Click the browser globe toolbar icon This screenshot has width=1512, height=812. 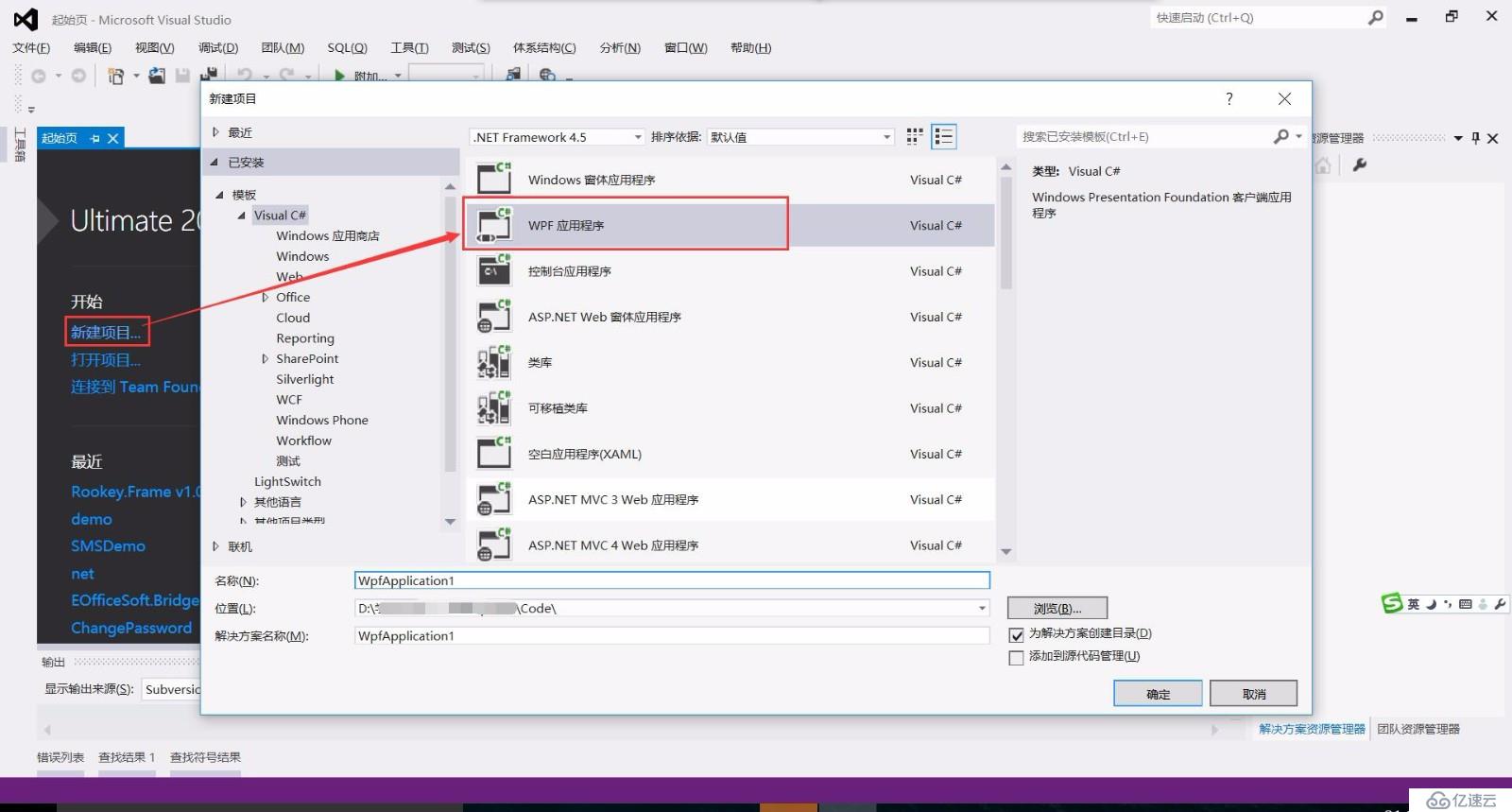(547, 76)
